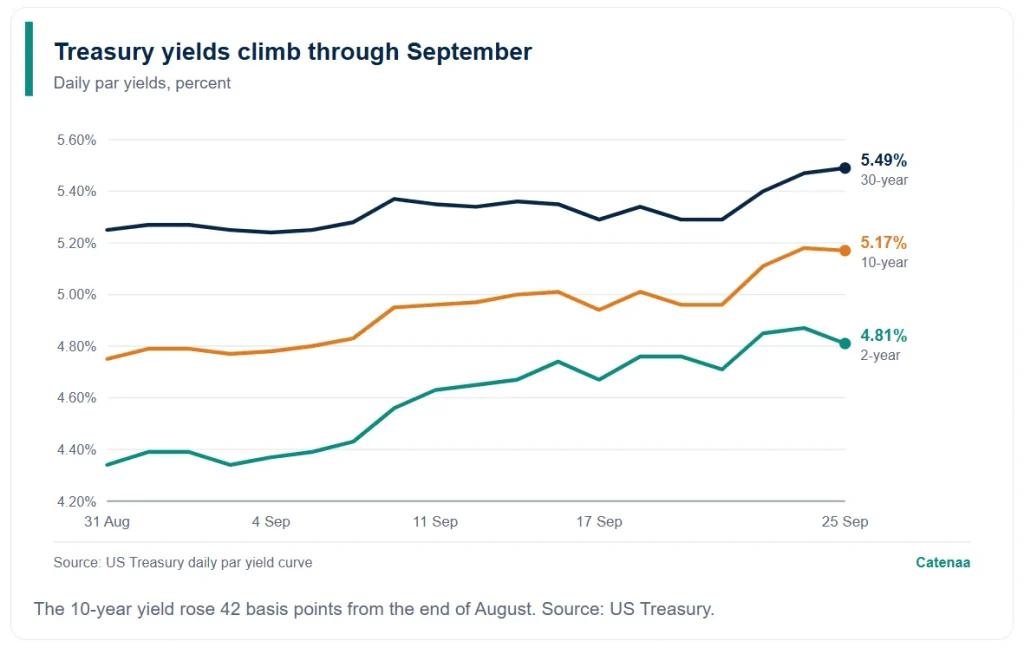Image resolution: width=1024 pixels, height=648 pixels.
Task: Select the 25 Sep axis label
Action: tap(844, 521)
